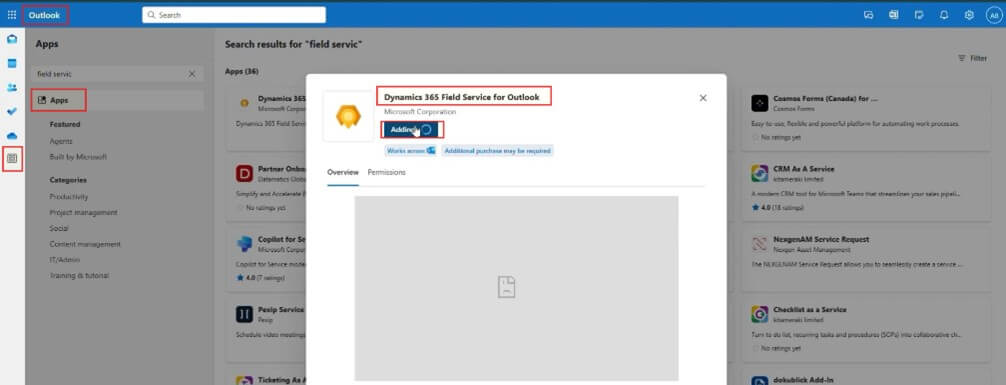Open the Settings gear icon
Viewport: 1006px width, 385px height.
coord(969,15)
